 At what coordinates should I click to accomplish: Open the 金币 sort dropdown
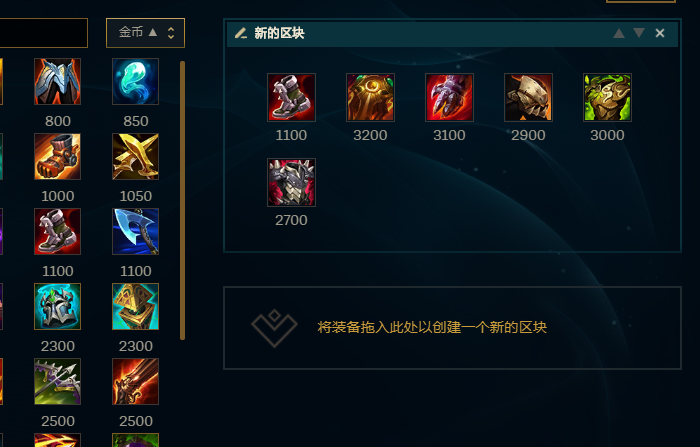[x=145, y=33]
